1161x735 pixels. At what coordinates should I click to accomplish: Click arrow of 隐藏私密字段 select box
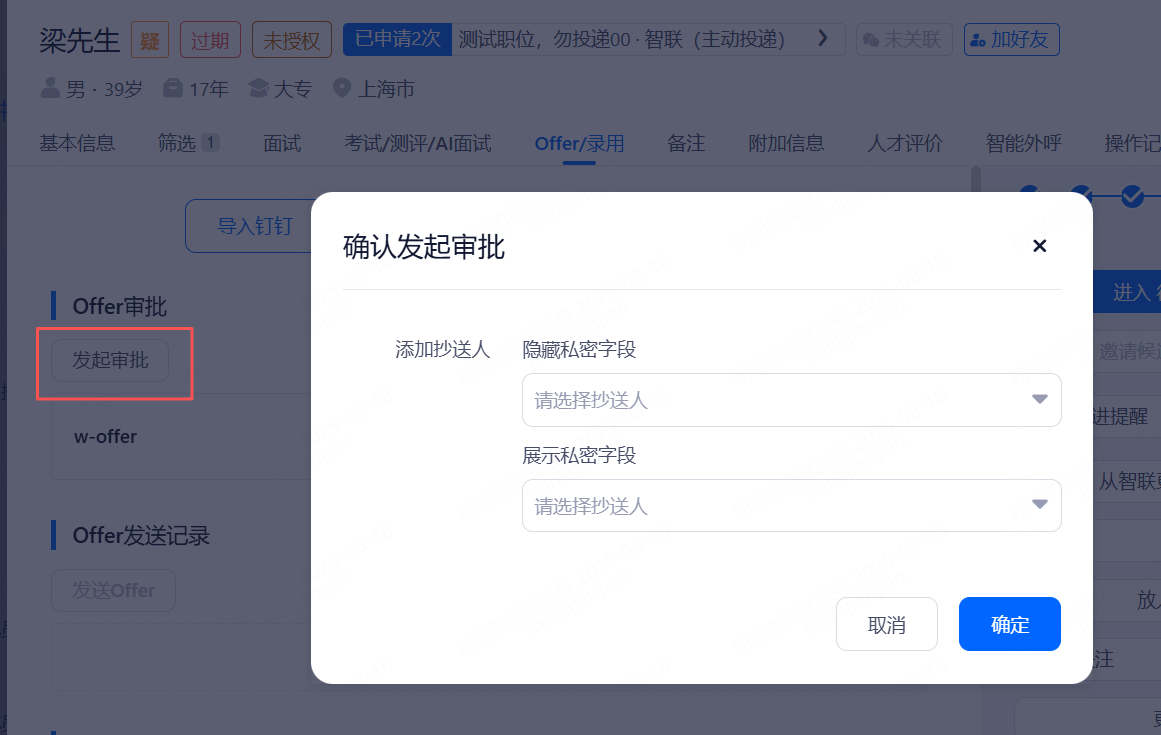[x=1039, y=400]
